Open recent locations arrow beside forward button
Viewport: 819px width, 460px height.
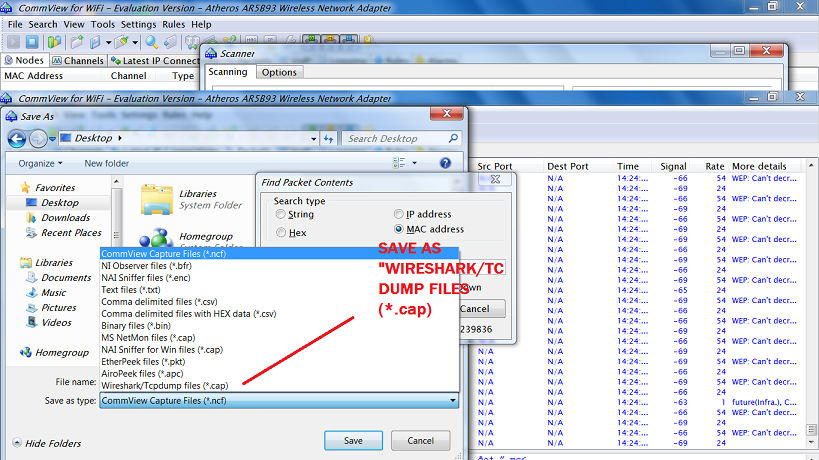(x=52, y=139)
